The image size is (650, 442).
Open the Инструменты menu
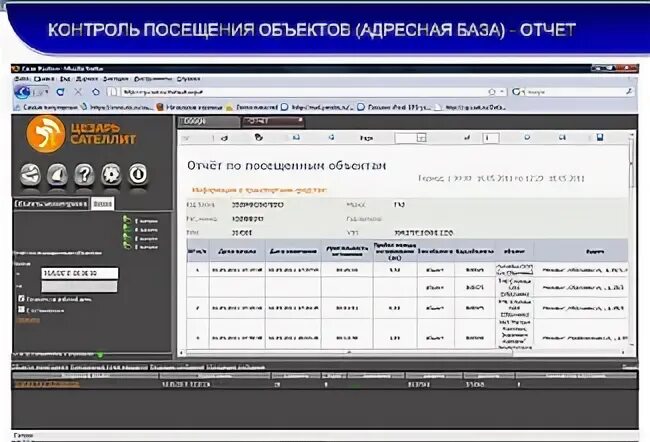click(153, 78)
